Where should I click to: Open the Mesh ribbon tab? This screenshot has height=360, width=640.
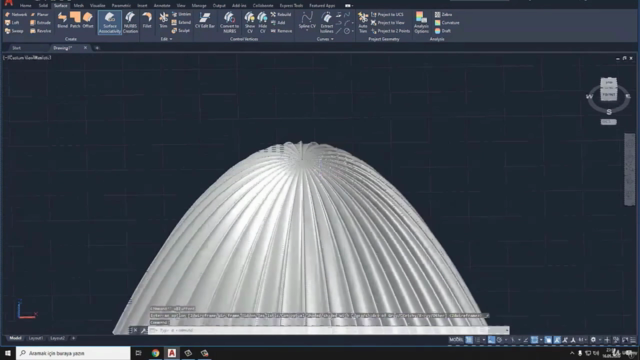click(x=79, y=6)
